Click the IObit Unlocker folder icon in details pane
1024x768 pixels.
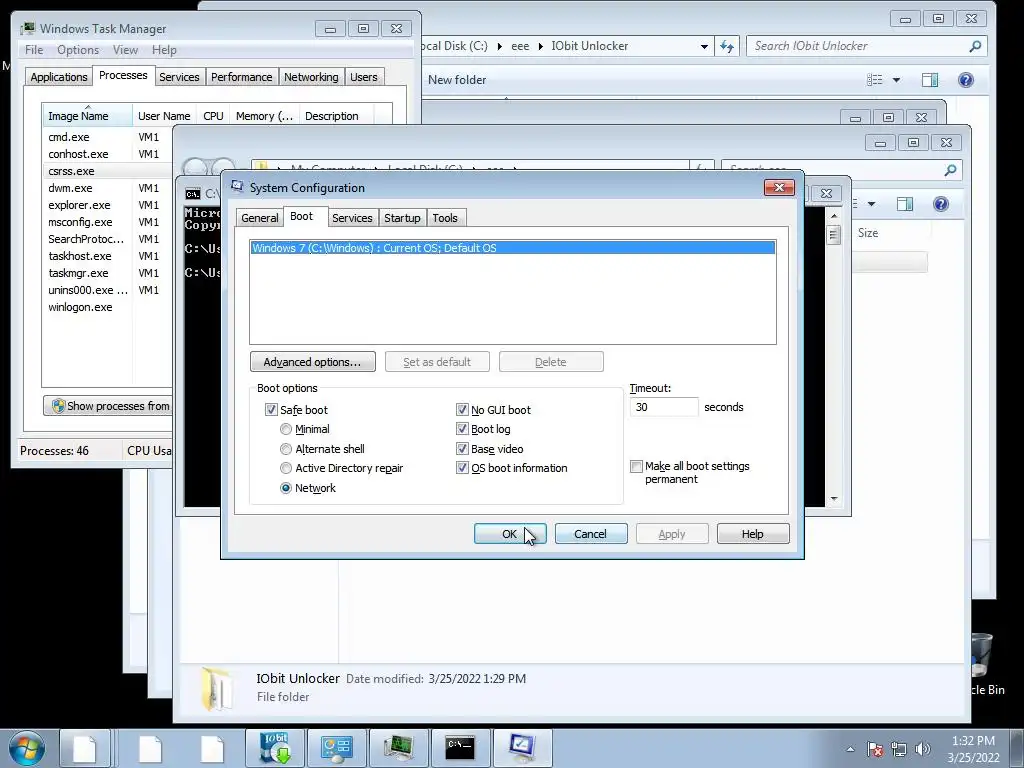(x=216, y=688)
